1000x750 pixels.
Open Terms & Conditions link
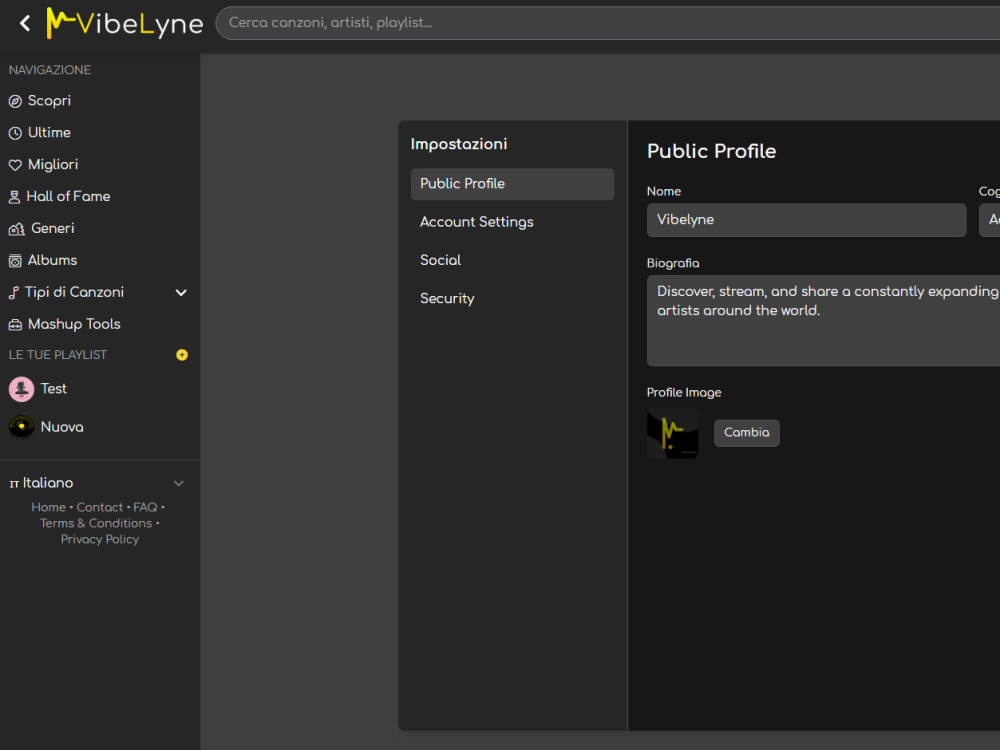[x=96, y=524]
